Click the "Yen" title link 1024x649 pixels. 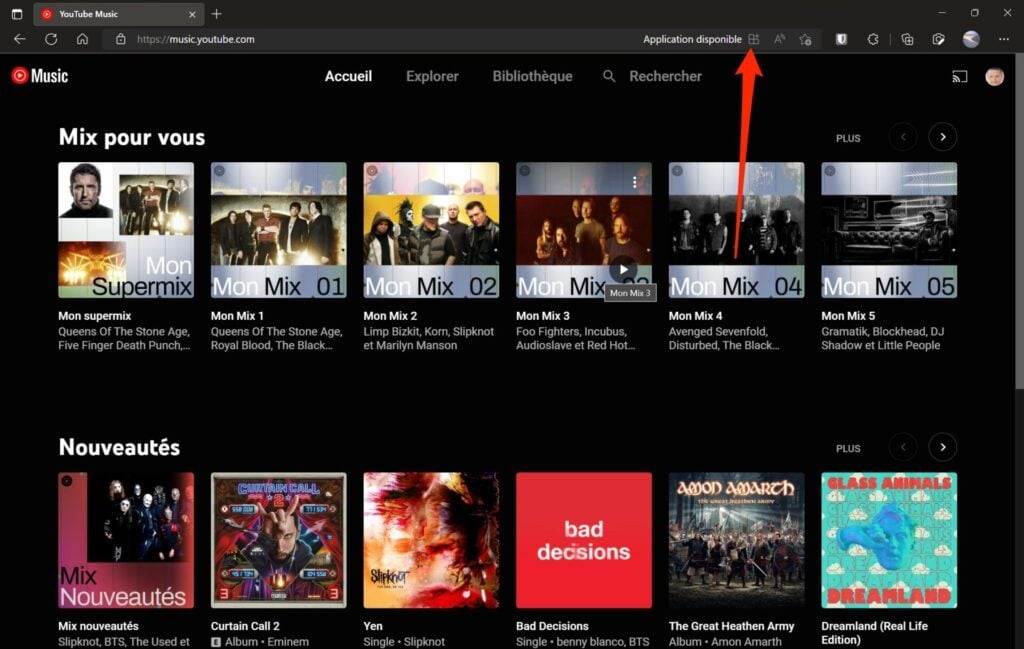(373, 626)
